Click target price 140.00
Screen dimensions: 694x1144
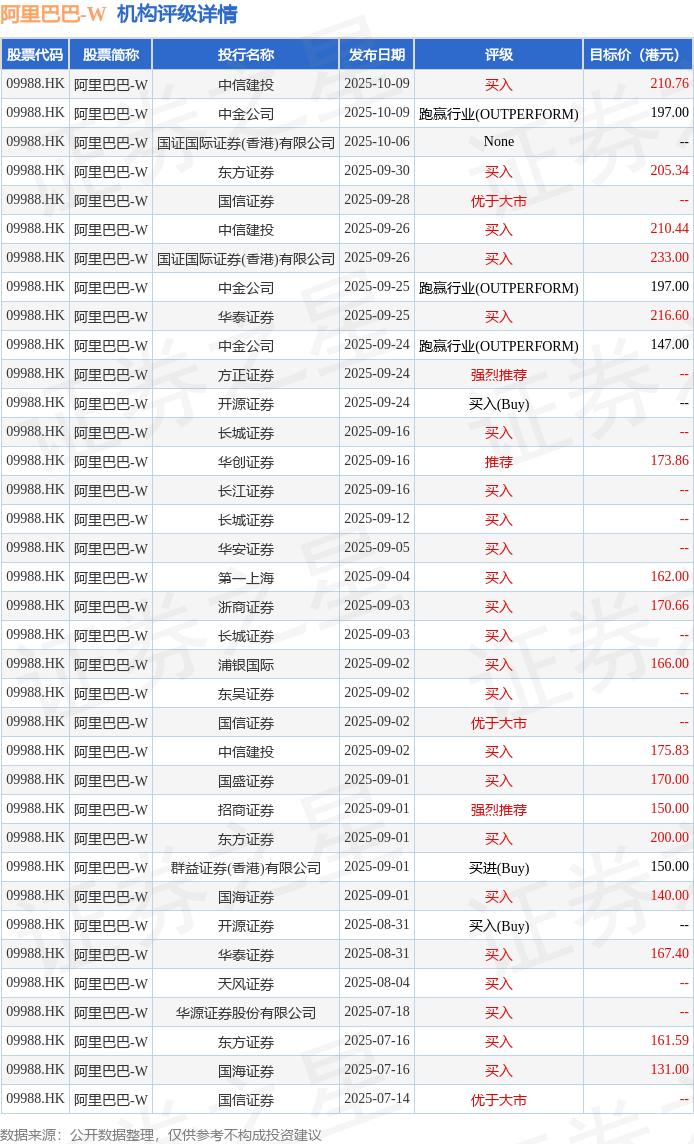669,895
